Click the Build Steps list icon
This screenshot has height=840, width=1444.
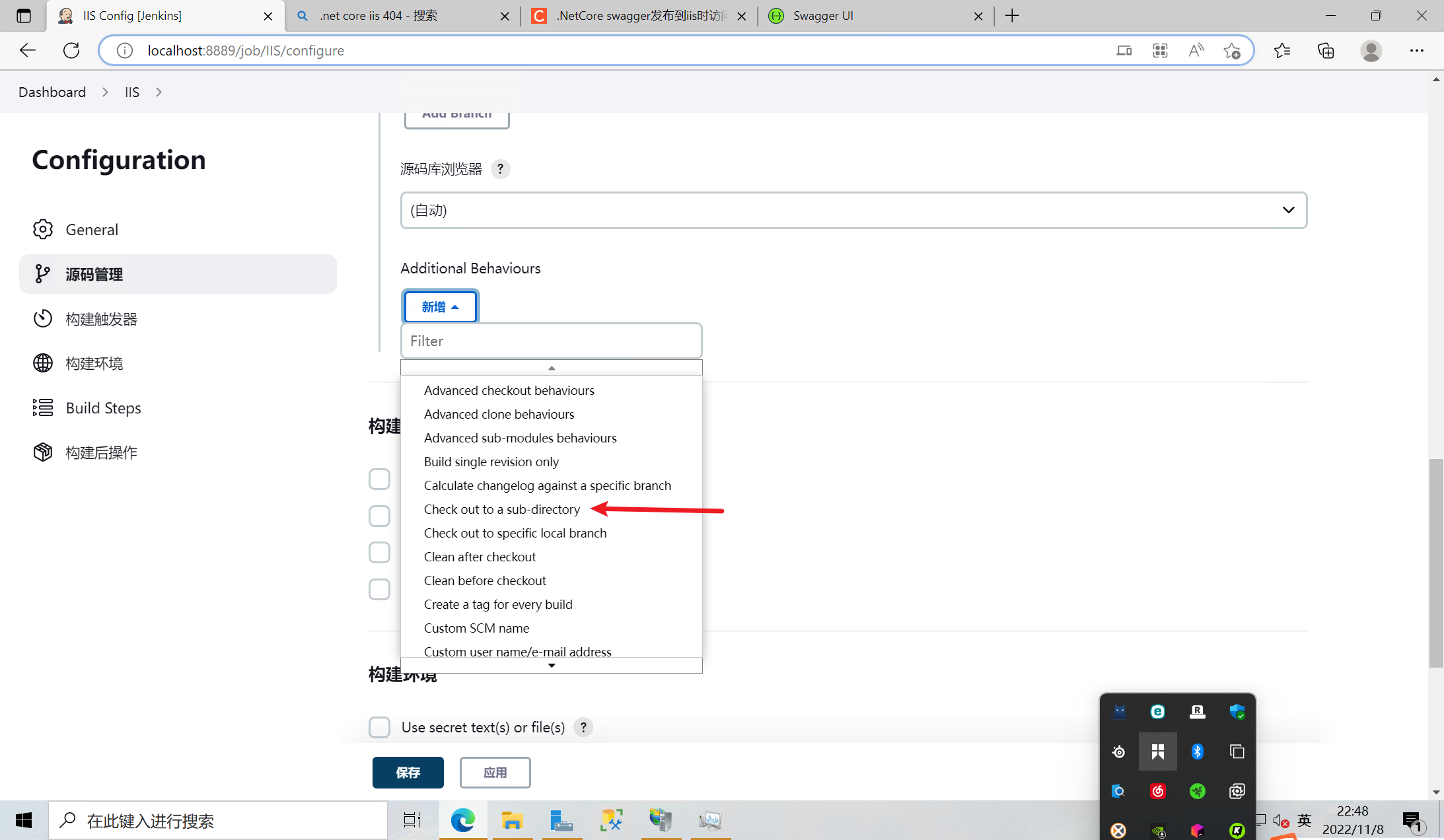coord(43,407)
